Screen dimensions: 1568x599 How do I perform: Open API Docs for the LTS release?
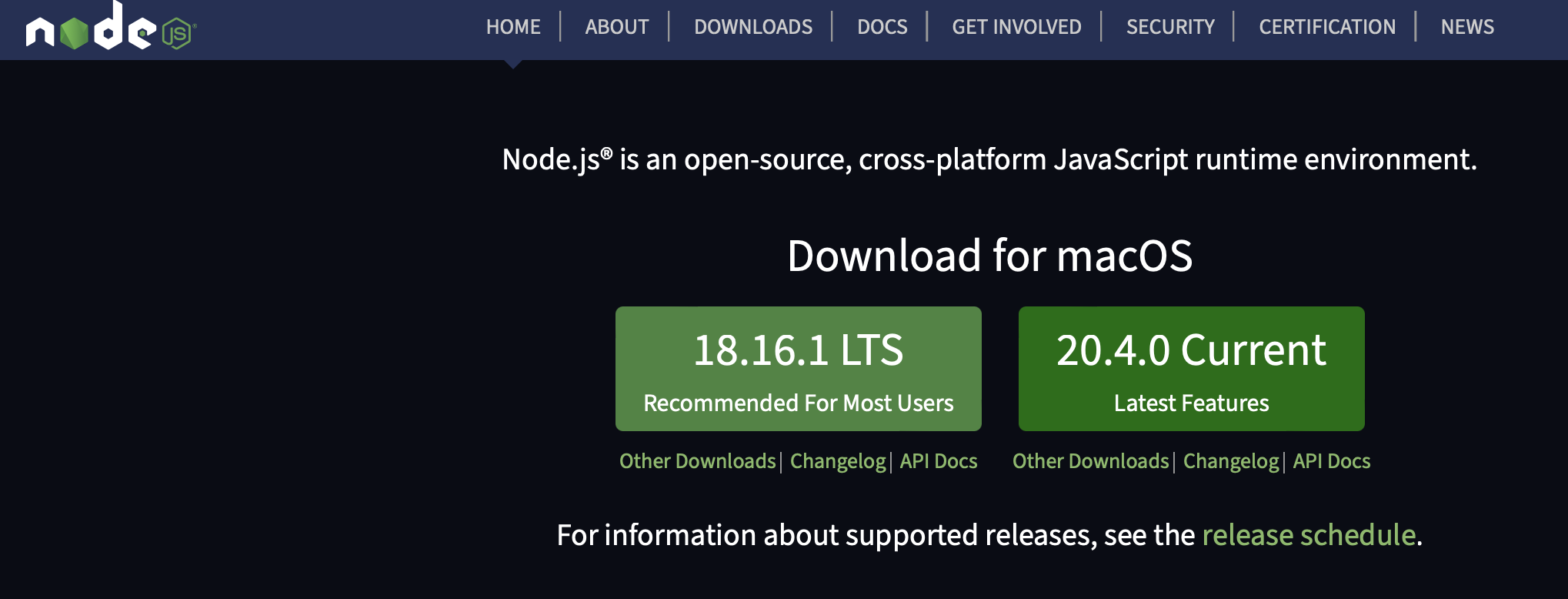coord(939,461)
